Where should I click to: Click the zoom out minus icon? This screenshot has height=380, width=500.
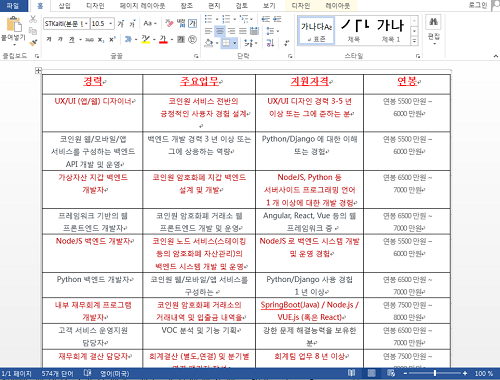coord(405,373)
